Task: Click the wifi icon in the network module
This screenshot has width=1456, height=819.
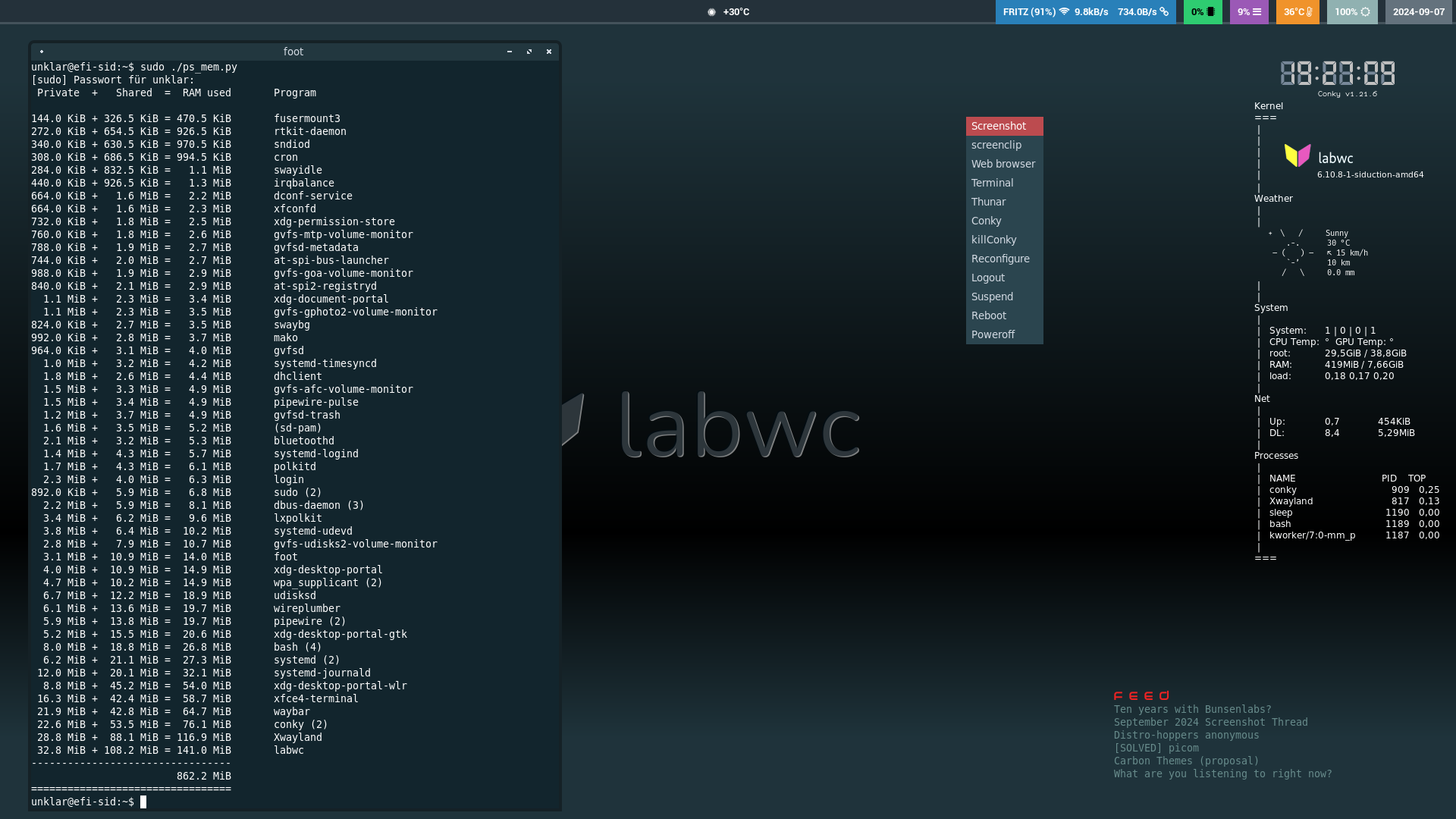Action: (x=1064, y=12)
